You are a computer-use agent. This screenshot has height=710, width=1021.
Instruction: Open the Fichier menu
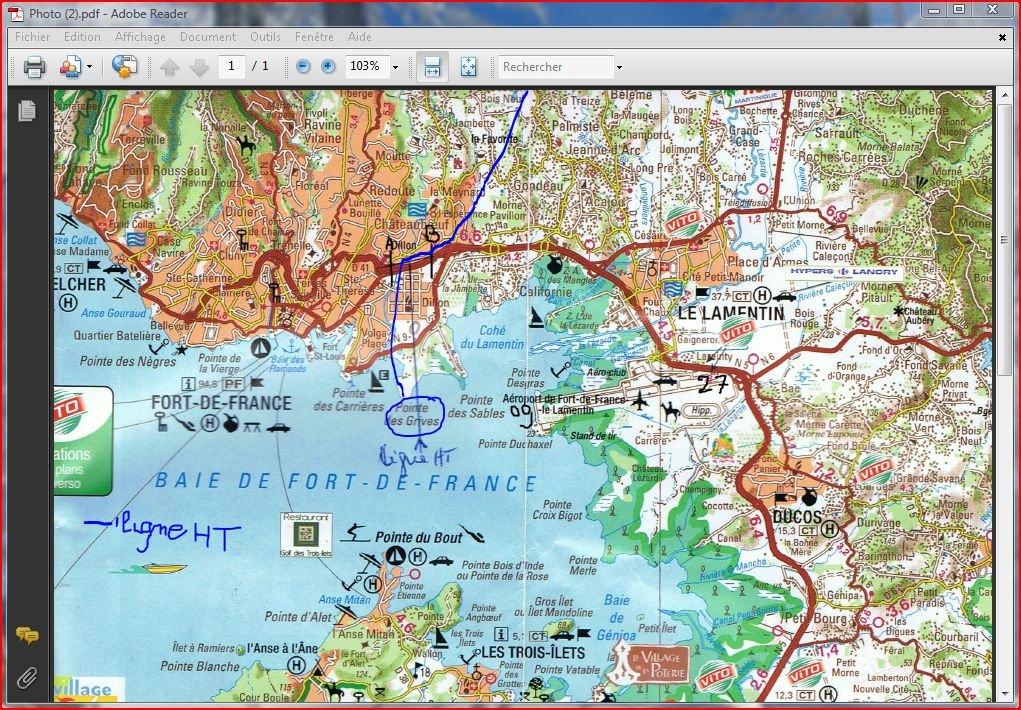coord(32,37)
